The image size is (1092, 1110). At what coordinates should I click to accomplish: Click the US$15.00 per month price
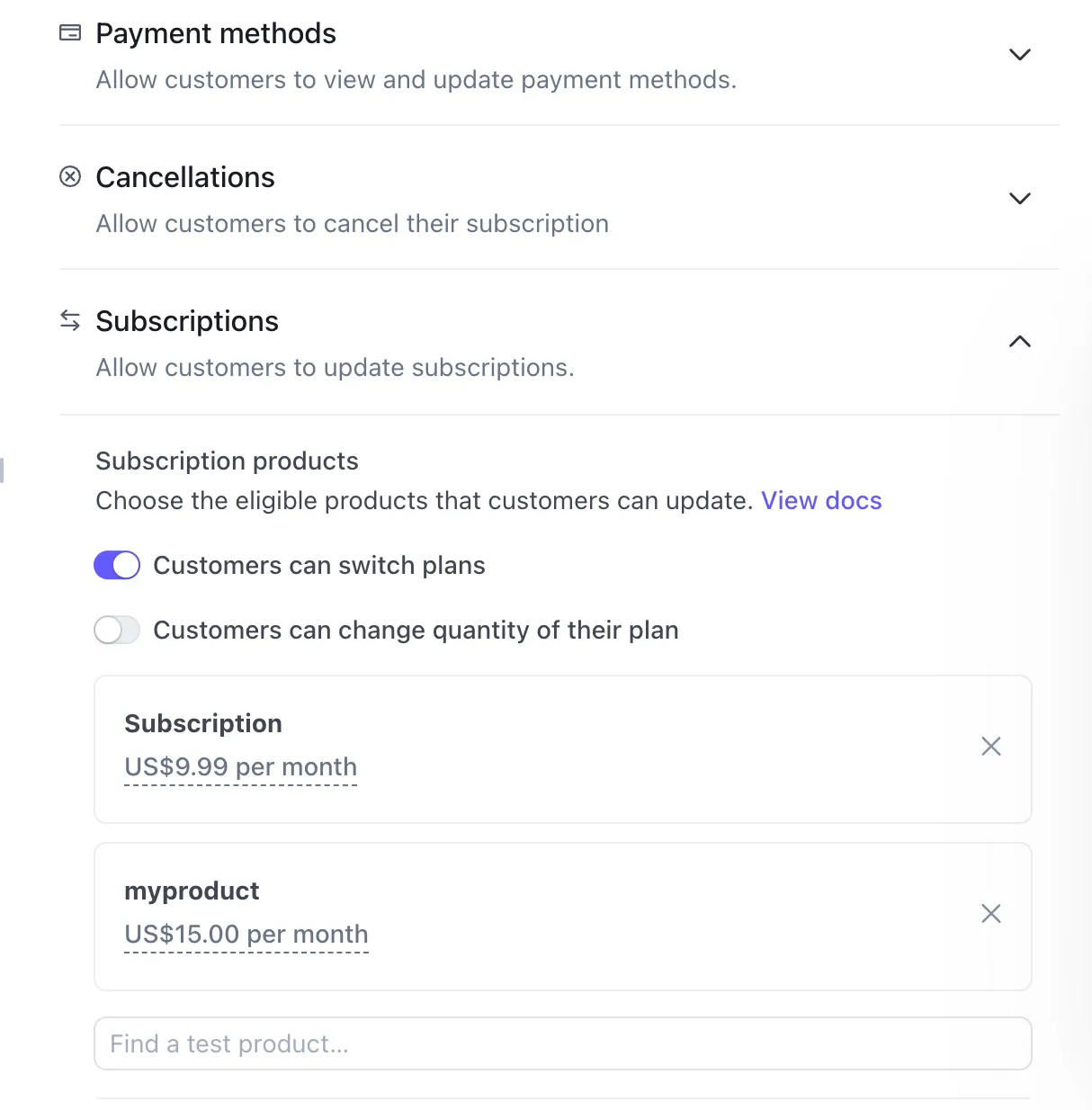tap(246, 935)
